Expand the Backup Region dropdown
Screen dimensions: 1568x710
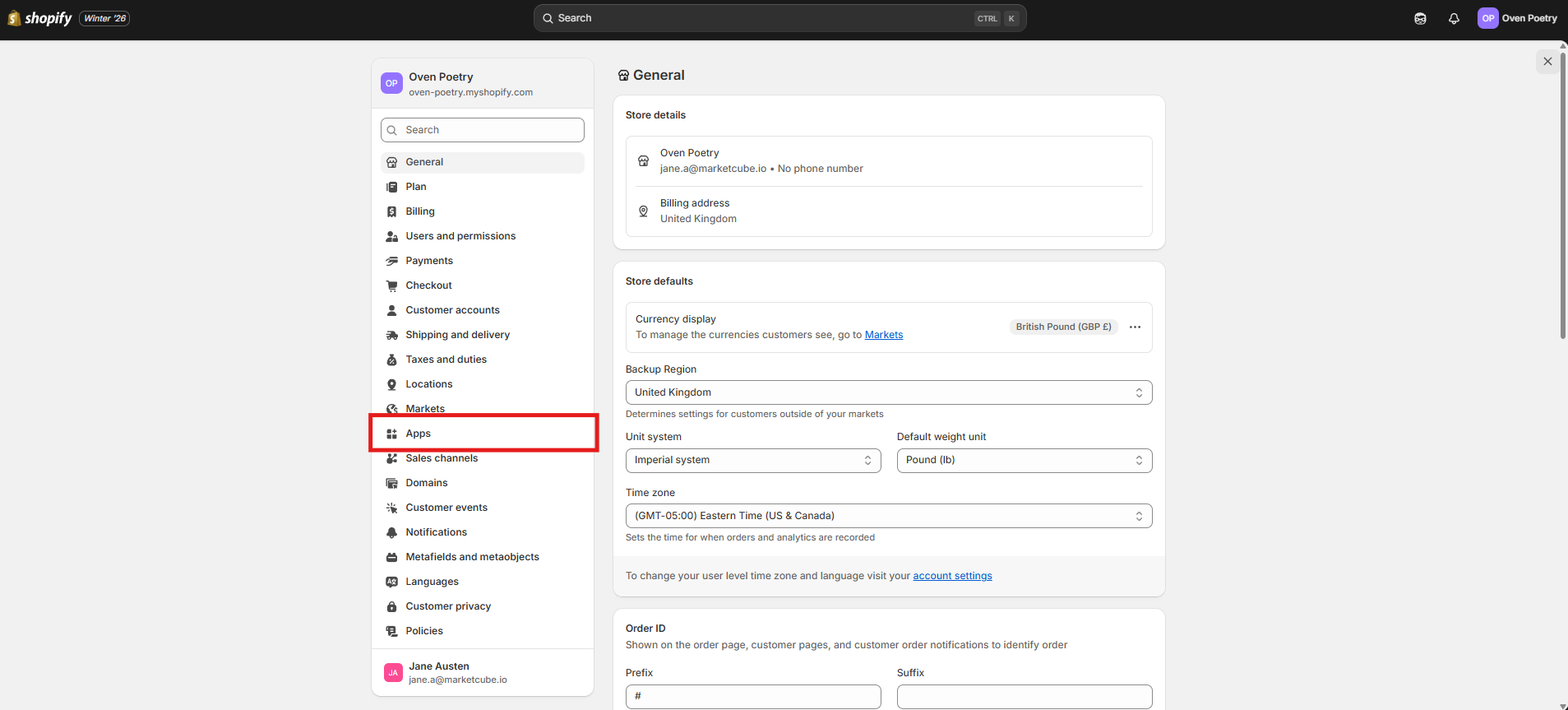[x=889, y=392]
